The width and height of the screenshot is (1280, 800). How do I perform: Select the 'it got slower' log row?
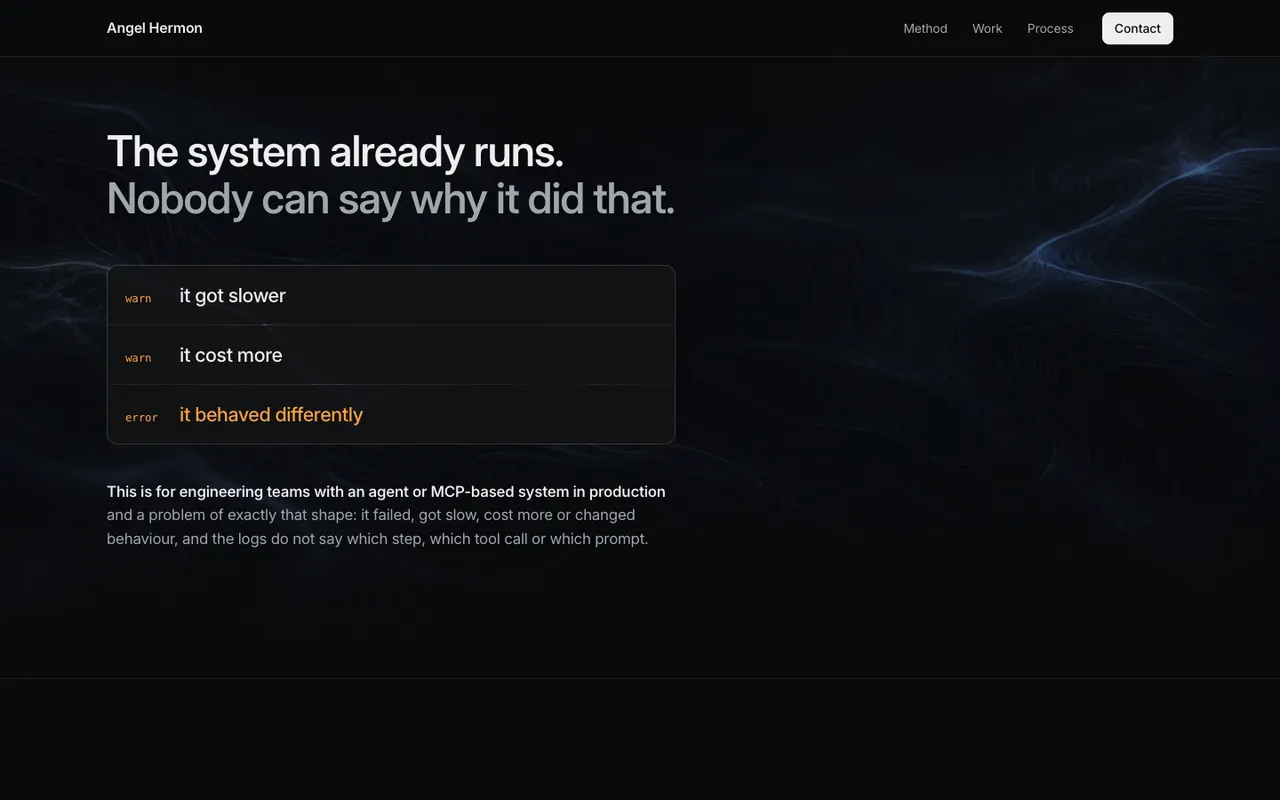[391, 295]
